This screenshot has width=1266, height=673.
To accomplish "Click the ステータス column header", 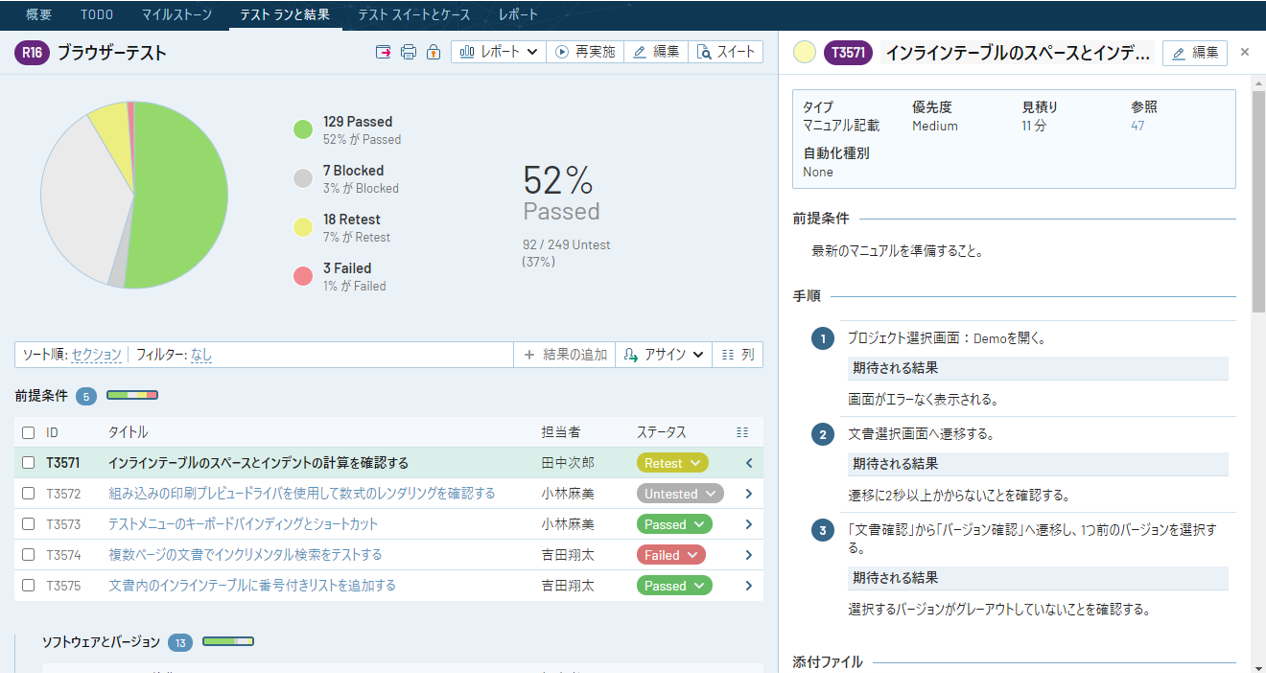I will click(662, 433).
